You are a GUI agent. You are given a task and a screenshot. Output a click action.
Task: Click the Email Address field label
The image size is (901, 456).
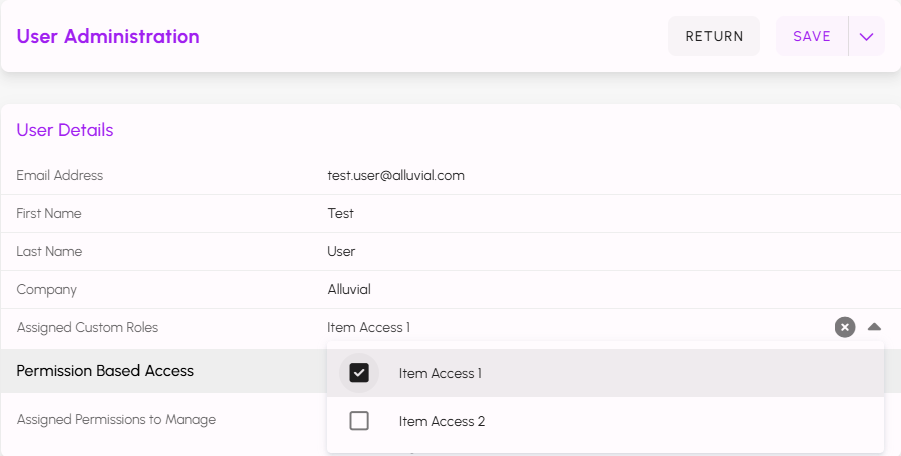60,175
